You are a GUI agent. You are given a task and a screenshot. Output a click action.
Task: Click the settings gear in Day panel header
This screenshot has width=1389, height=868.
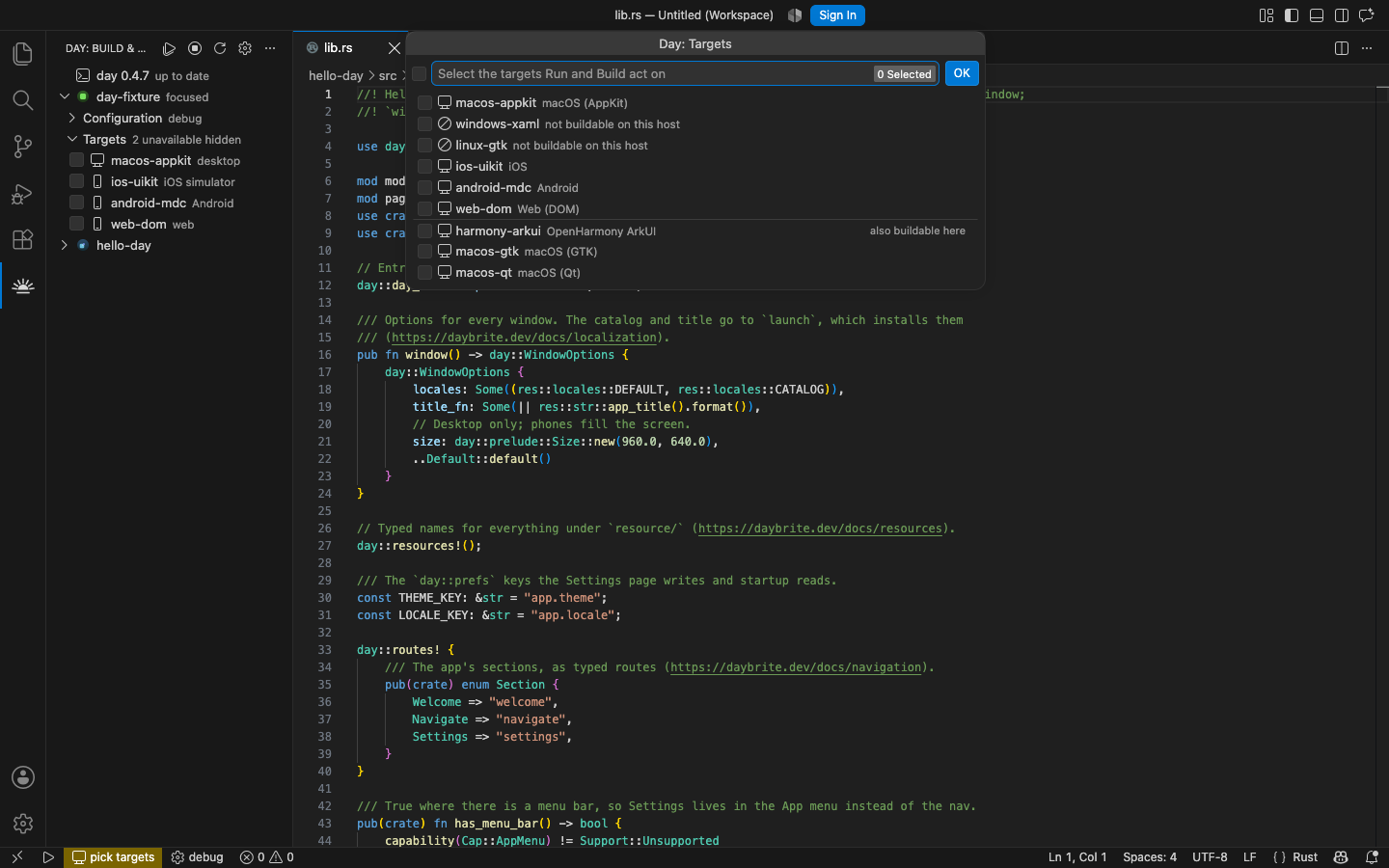pos(245,48)
